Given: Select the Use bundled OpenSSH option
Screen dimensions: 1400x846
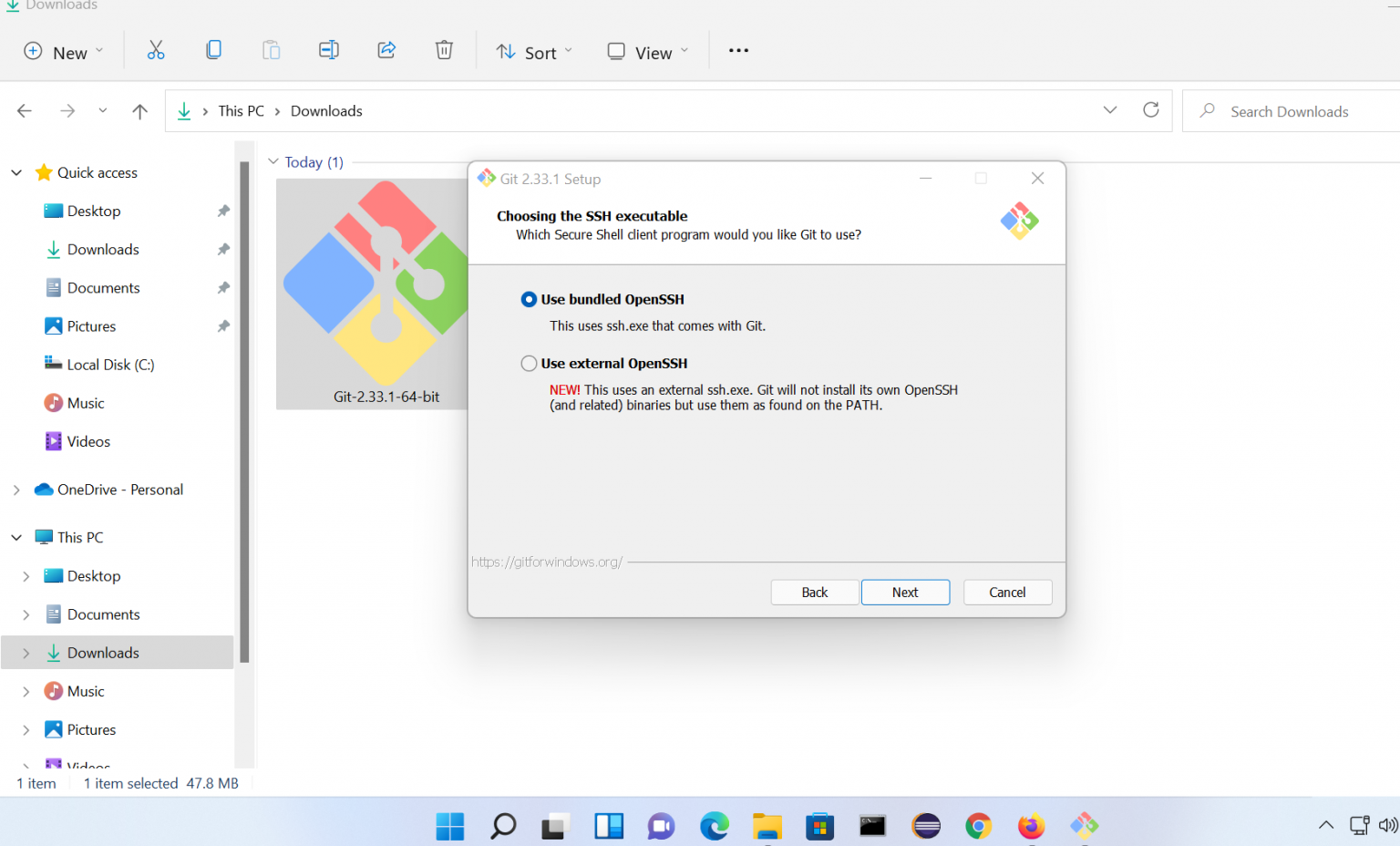Looking at the screenshot, I should coord(529,299).
